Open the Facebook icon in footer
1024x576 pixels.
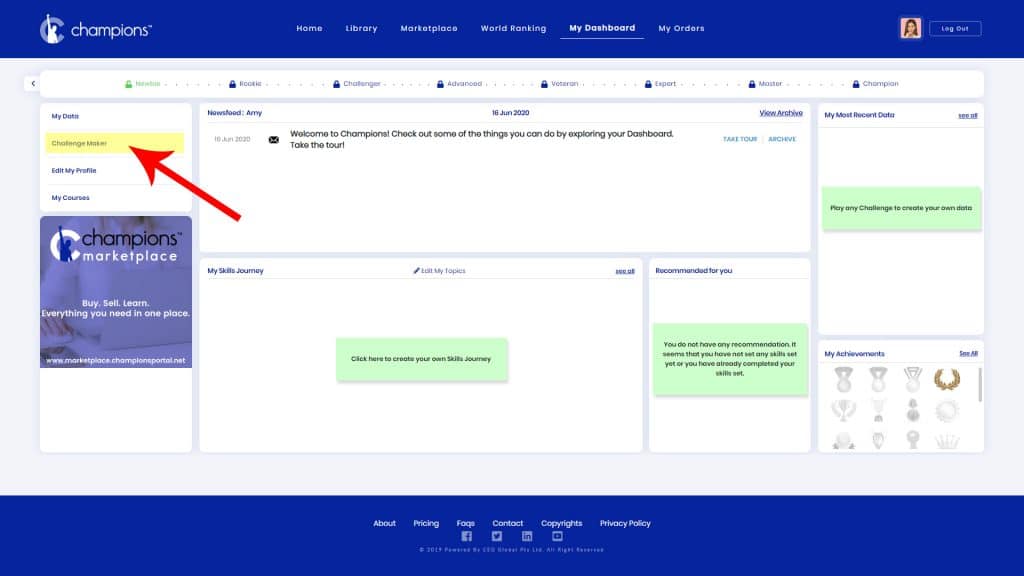[466, 536]
